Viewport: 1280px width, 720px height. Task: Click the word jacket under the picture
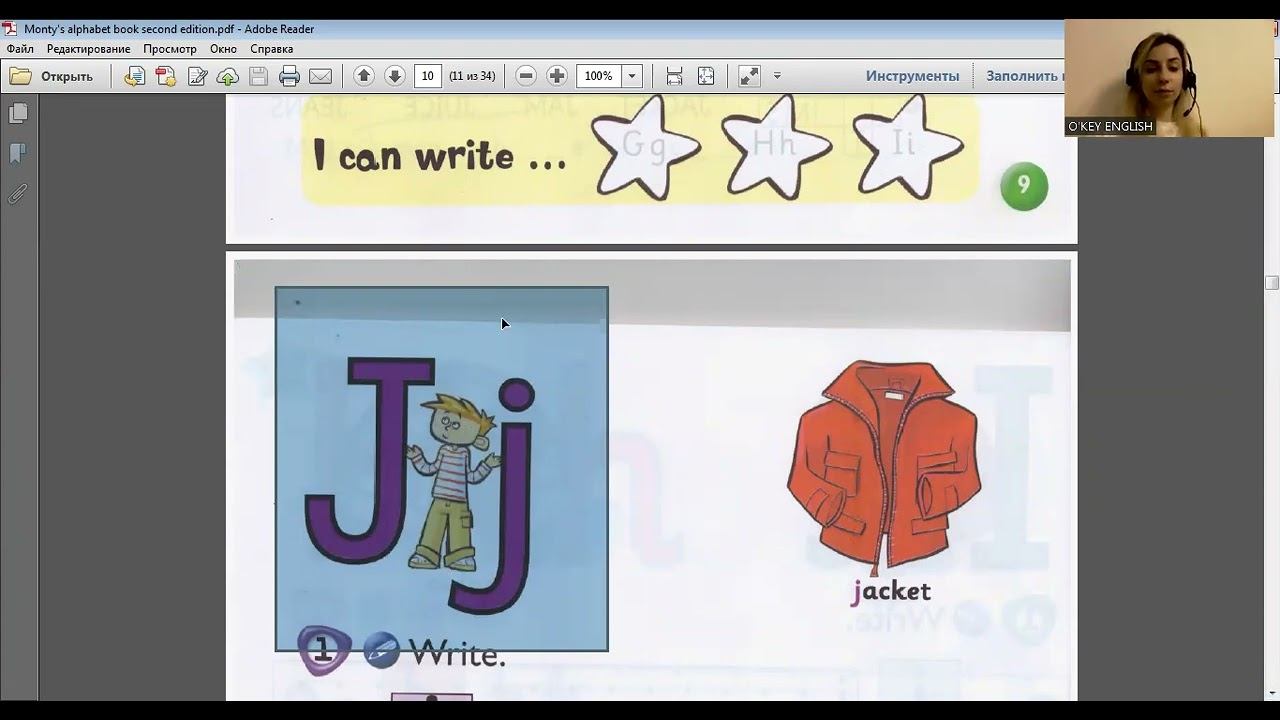click(891, 592)
